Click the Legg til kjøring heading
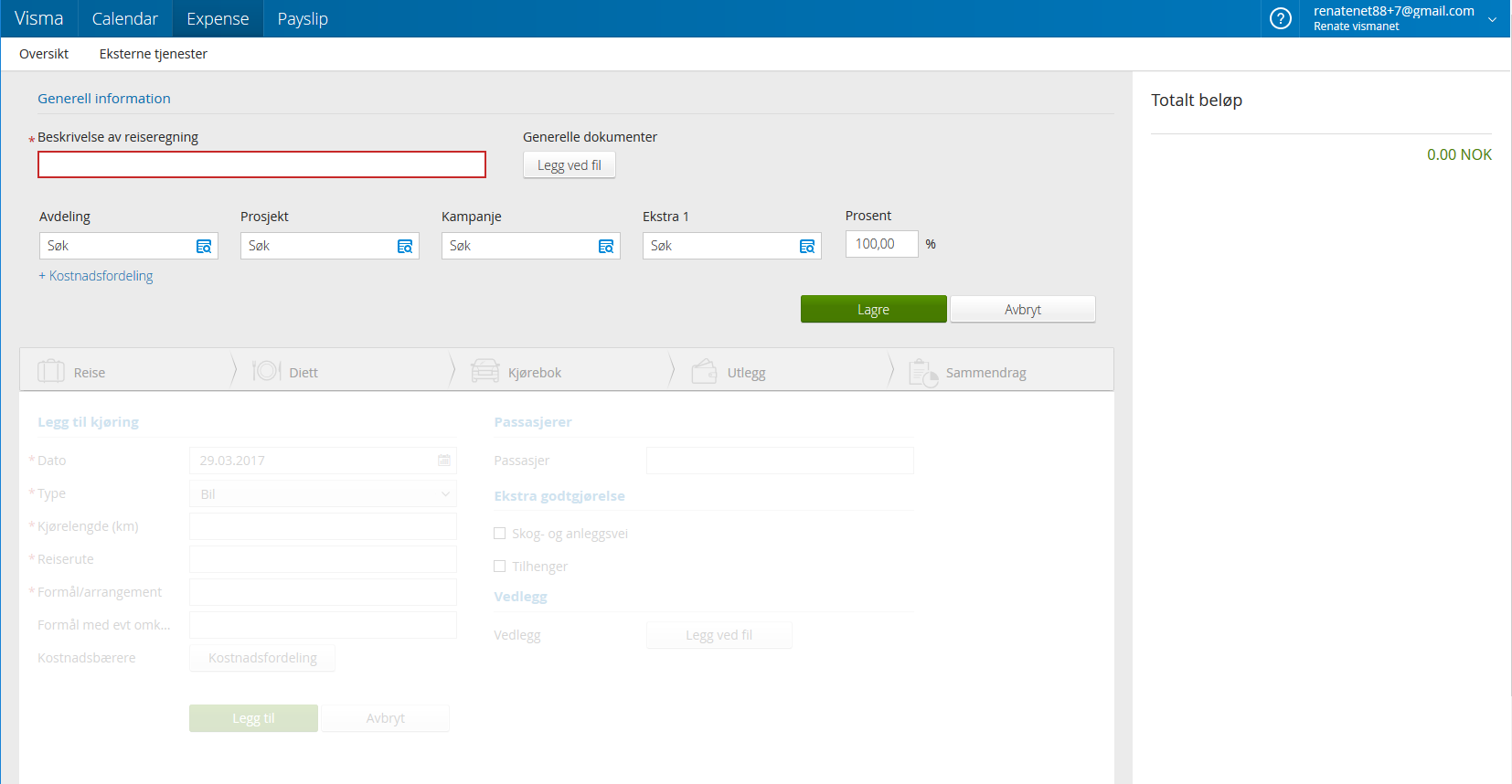 [89, 422]
